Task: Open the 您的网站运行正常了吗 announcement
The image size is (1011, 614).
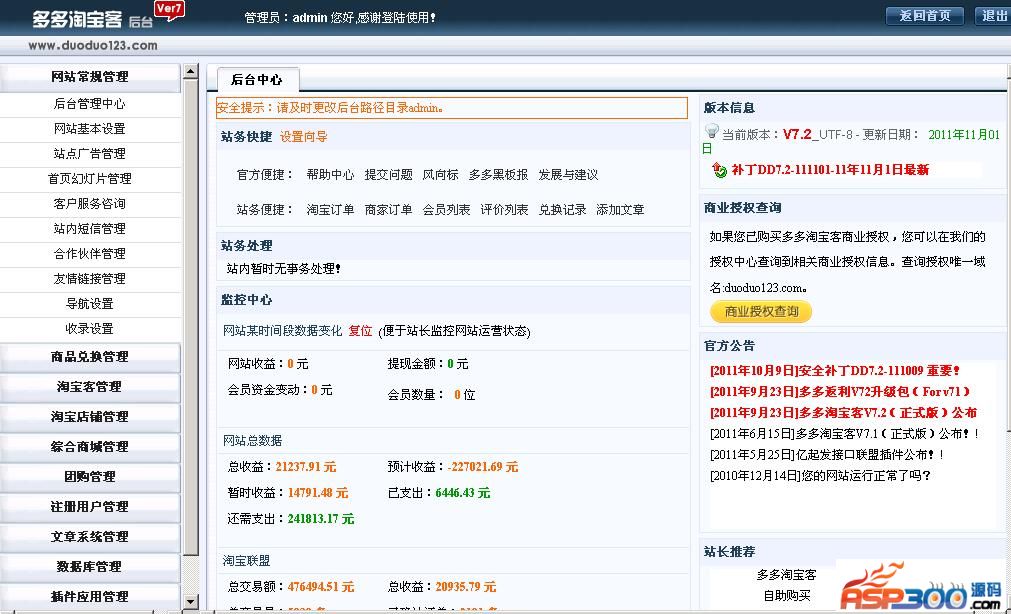Action: [821, 476]
